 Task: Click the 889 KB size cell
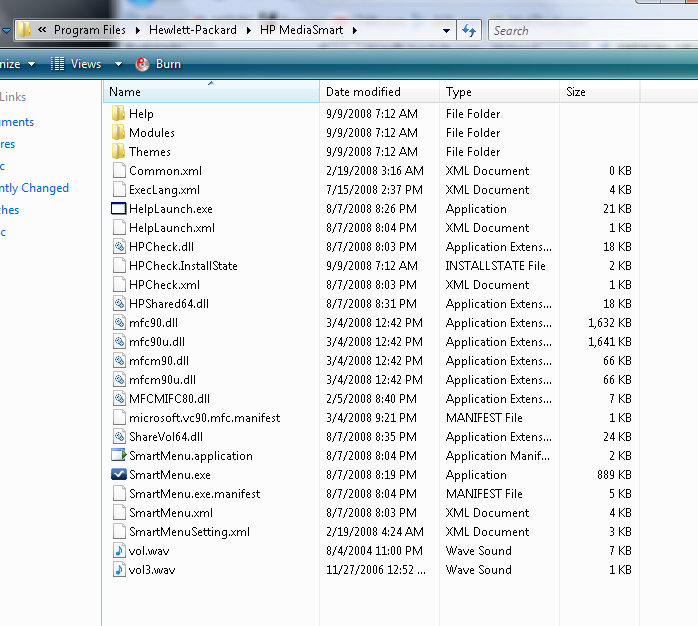tap(614, 475)
